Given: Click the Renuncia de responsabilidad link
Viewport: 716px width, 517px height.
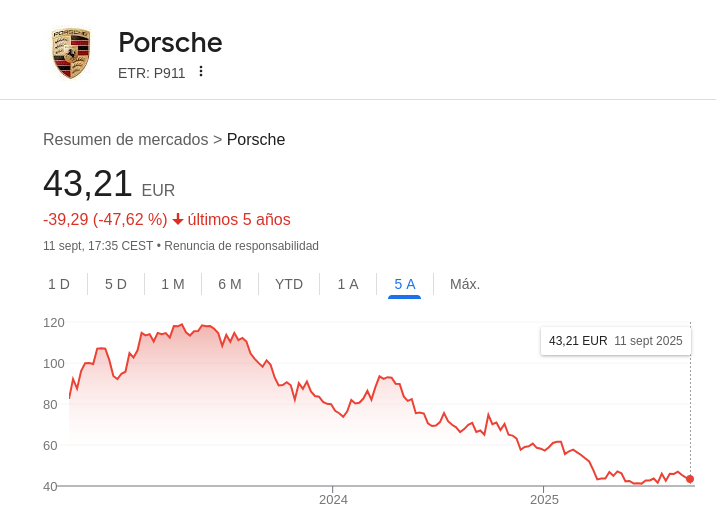Looking at the screenshot, I should (241, 246).
